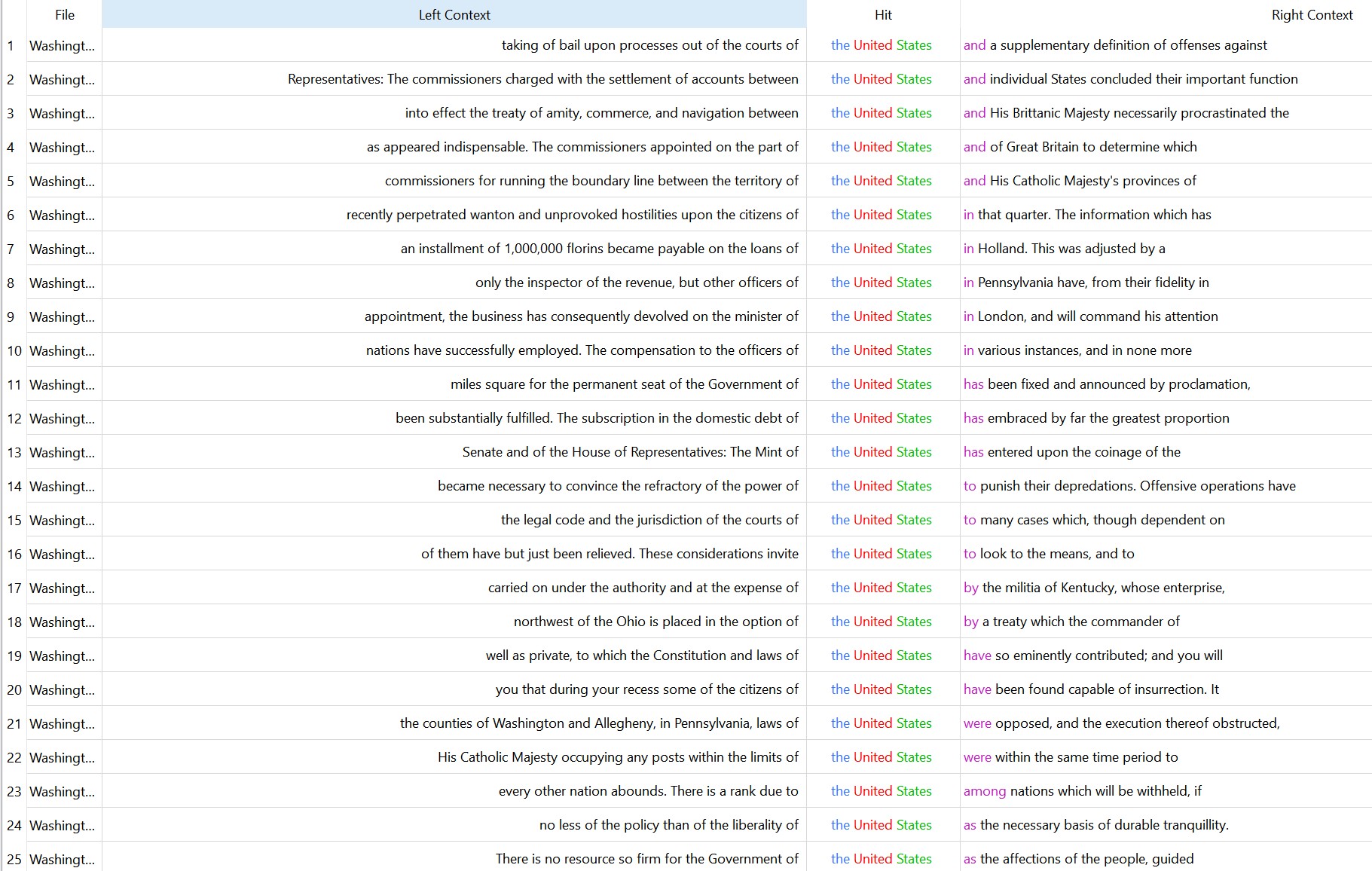
Task: Click the hit in row 25
Action: pos(881,859)
